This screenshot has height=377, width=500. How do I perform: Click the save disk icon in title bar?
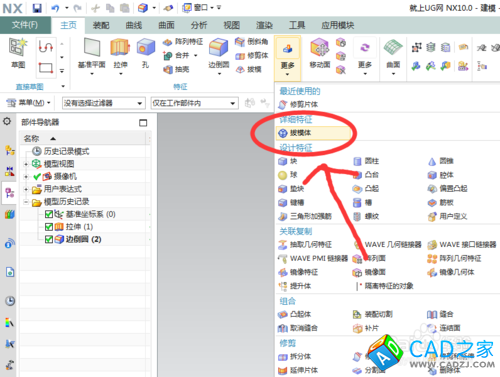37,8
